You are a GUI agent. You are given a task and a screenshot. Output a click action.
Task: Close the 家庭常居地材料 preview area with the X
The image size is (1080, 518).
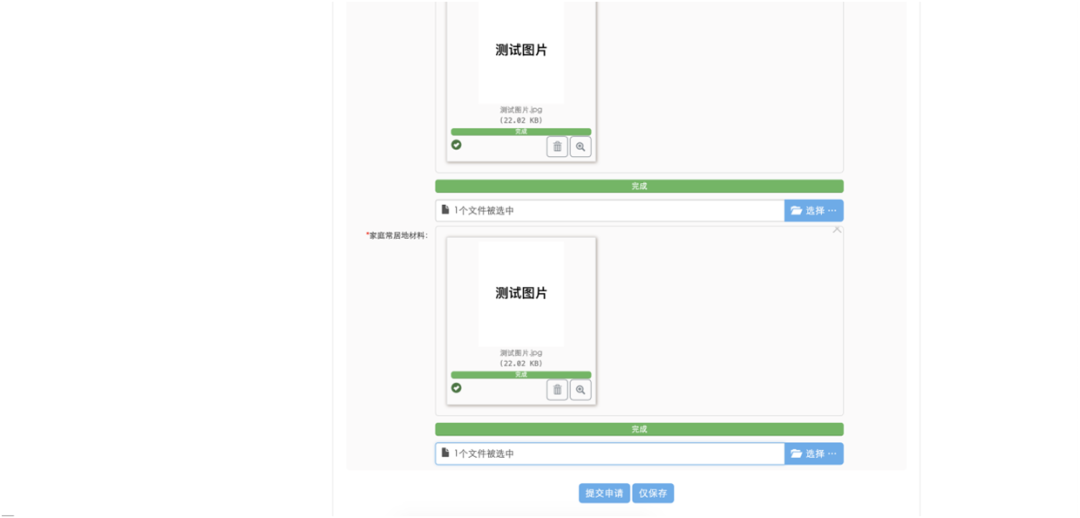click(837, 230)
